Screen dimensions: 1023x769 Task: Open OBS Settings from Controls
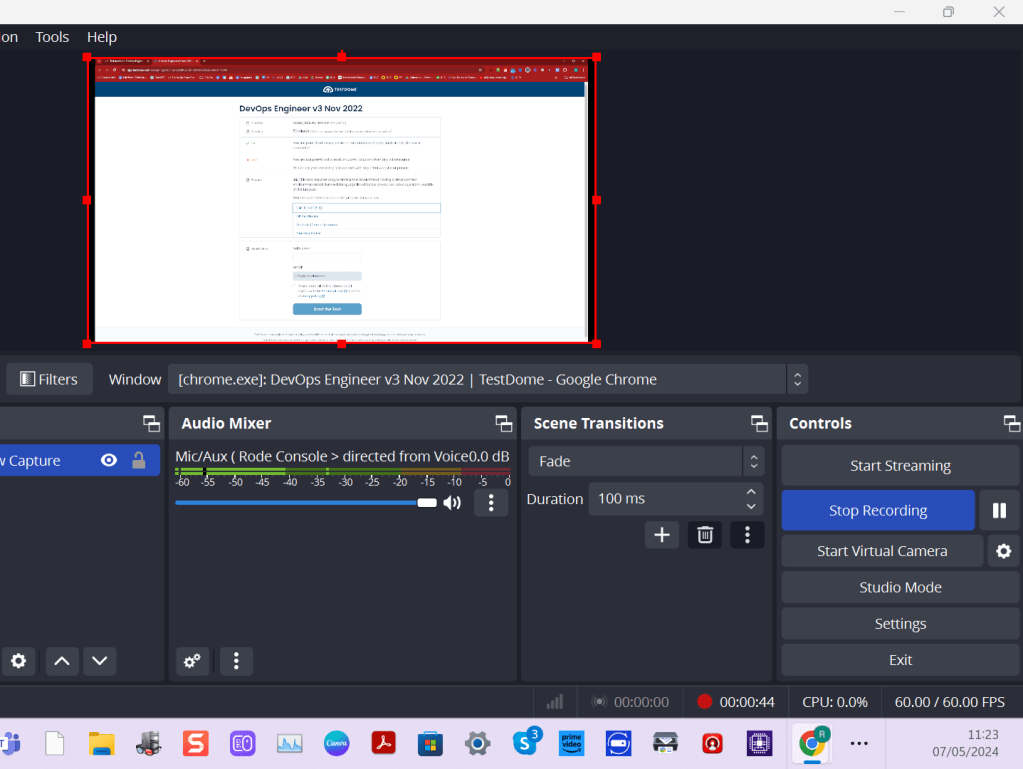tap(900, 624)
